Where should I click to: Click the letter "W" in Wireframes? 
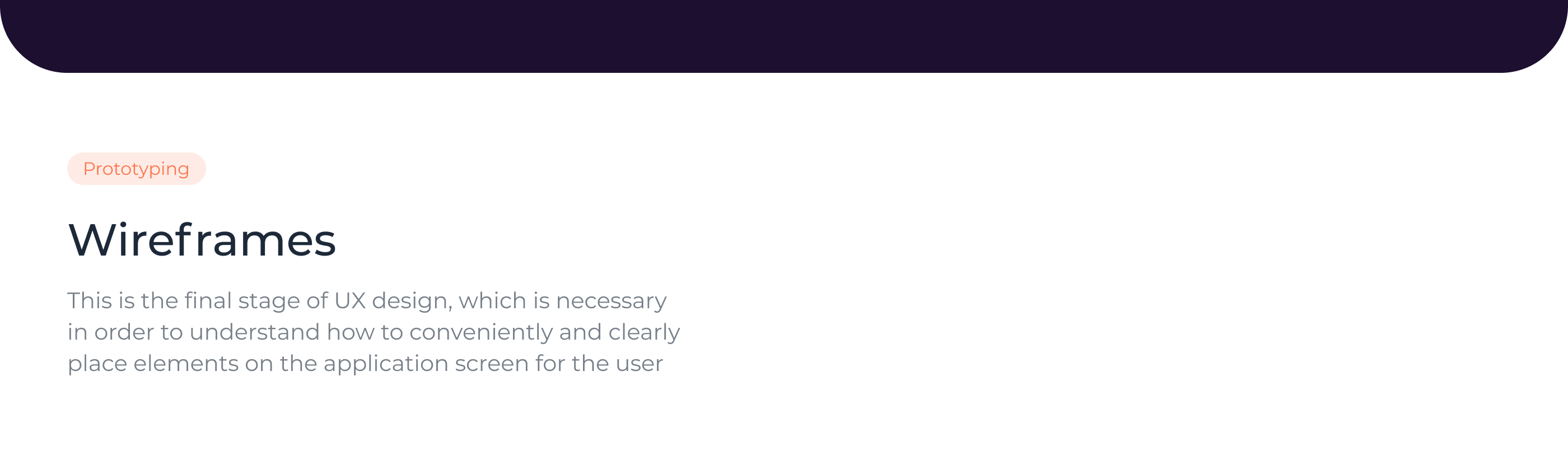[91, 240]
